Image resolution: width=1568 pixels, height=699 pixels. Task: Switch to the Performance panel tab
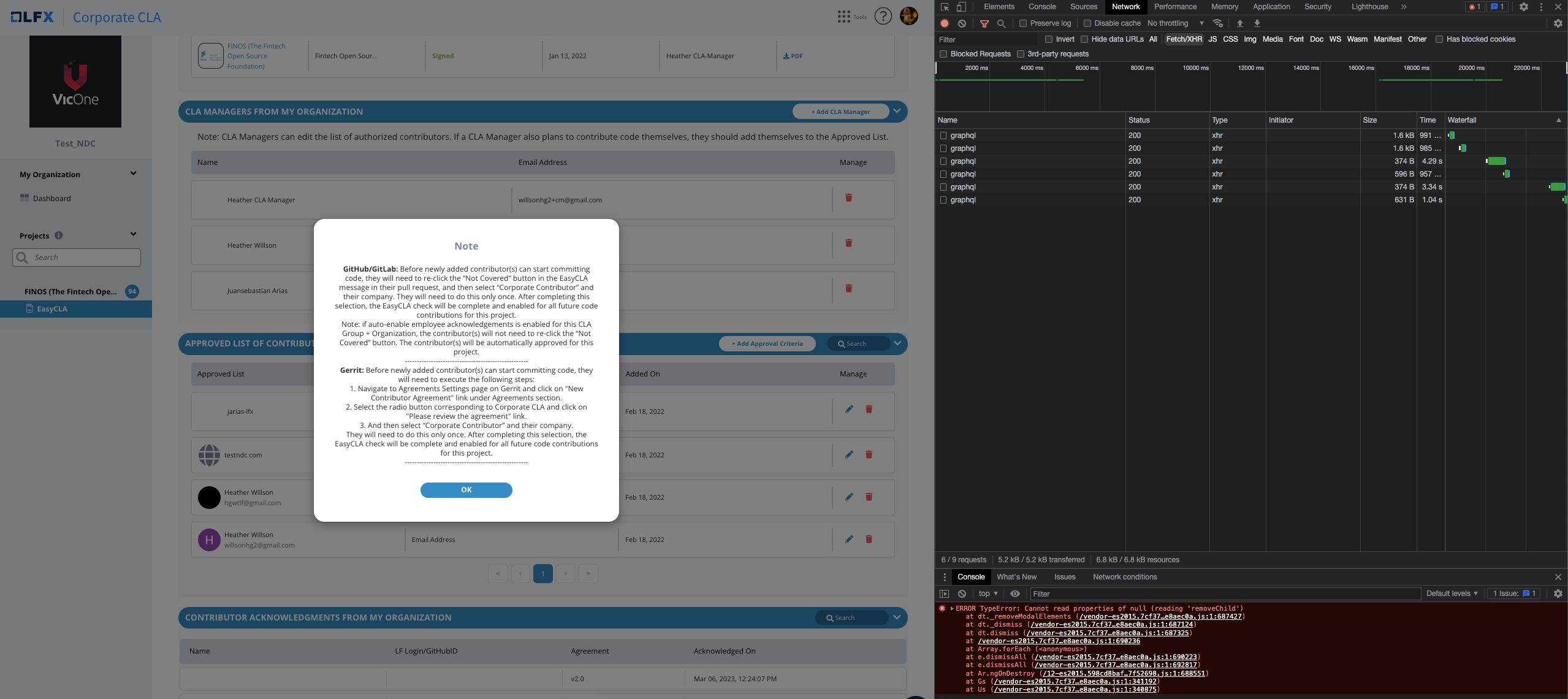coord(1174,7)
